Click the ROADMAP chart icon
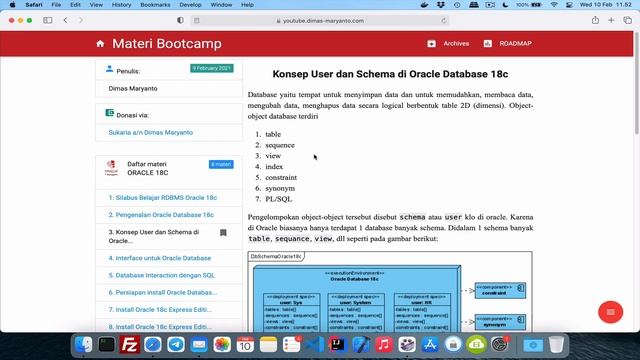This screenshot has height=360, width=640. point(487,43)
